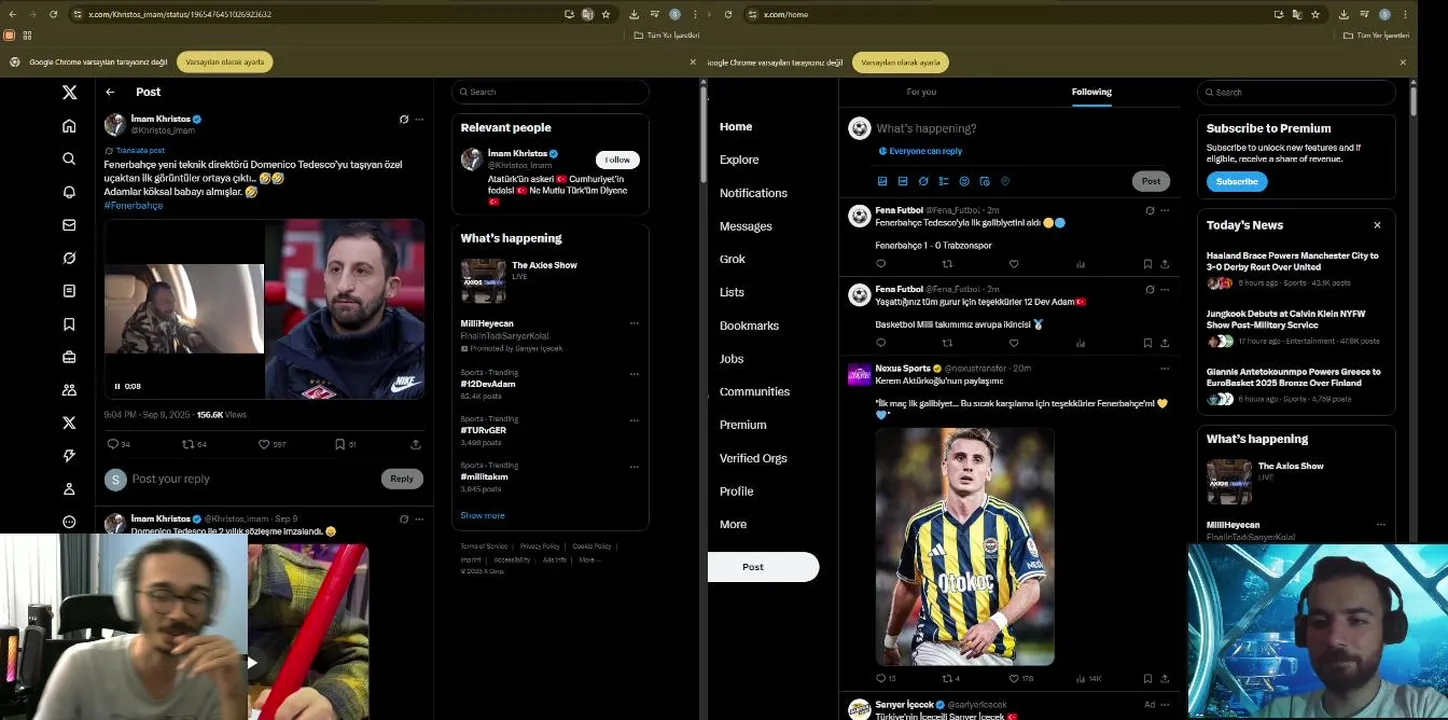Open the envelope Messages icon in left sidebar
Screen dimensions: 1448x720
[x=69, y=225]
